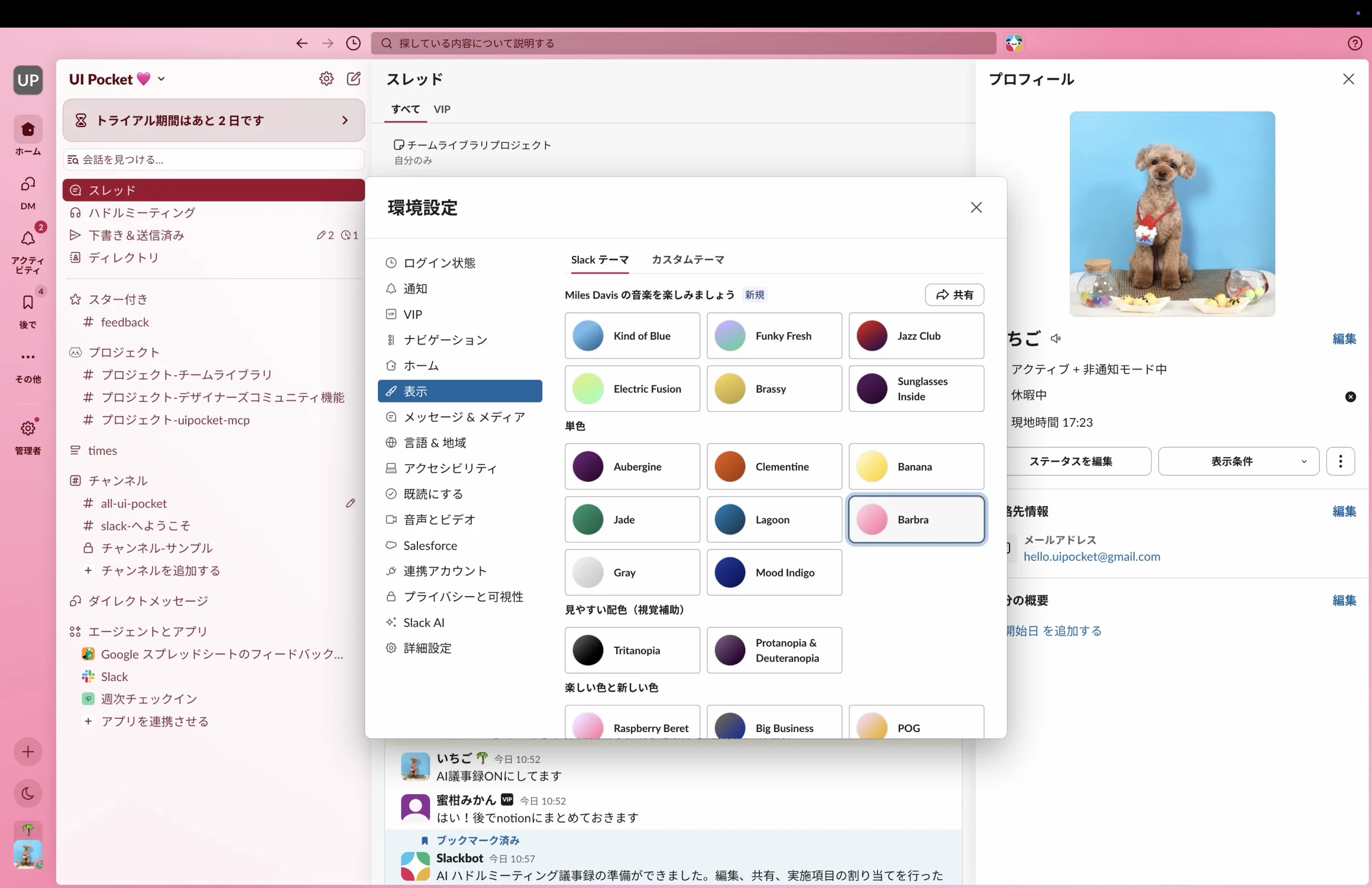
Task: Click the user avatar at rail bottom
Action: click(28, 854)
